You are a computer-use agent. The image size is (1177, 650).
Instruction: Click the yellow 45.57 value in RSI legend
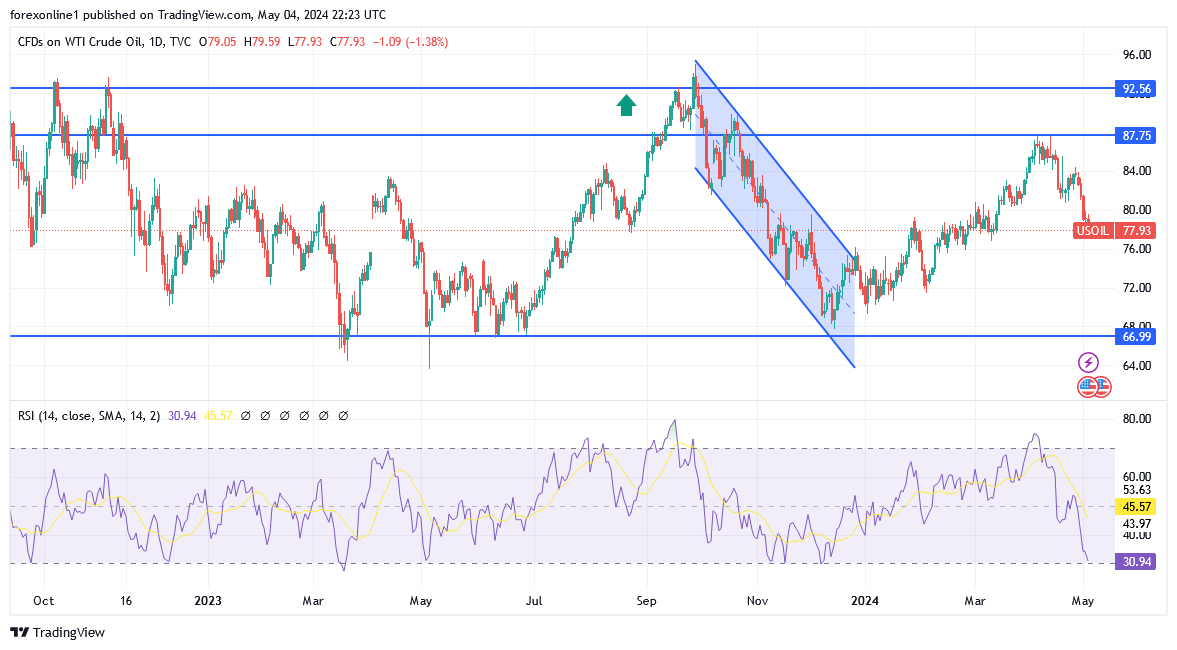(218, 416)
